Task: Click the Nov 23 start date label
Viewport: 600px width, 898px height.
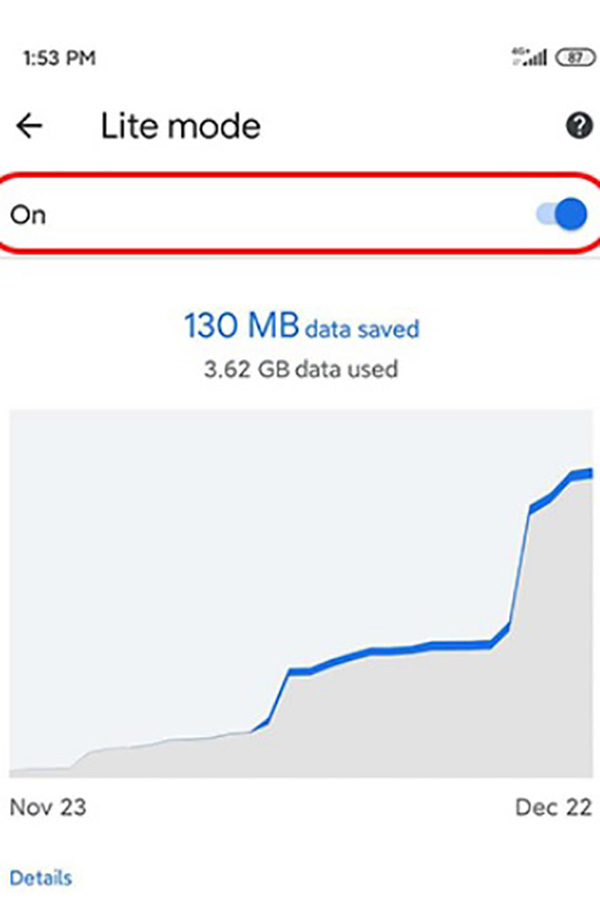Action: 48,807
